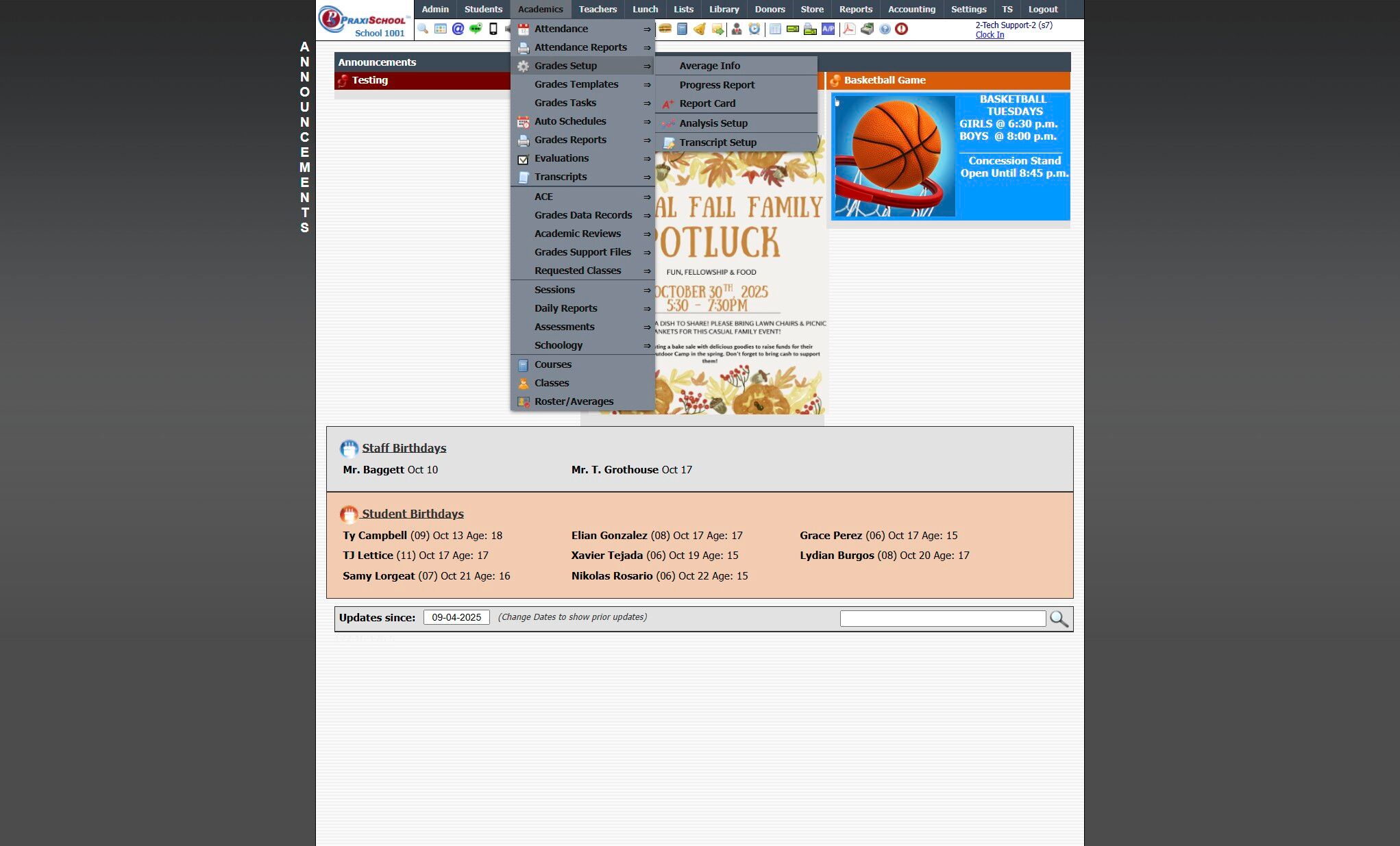The image size is (1400, 846).
Task: Expand the Grades Data Records submenu
Action: tap(582, 215)
